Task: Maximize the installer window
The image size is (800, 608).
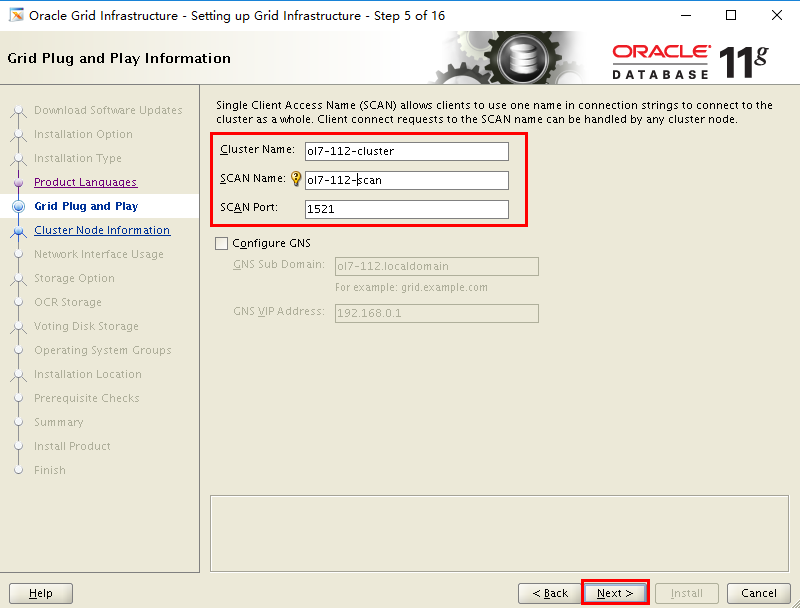Action: point(731,15)
